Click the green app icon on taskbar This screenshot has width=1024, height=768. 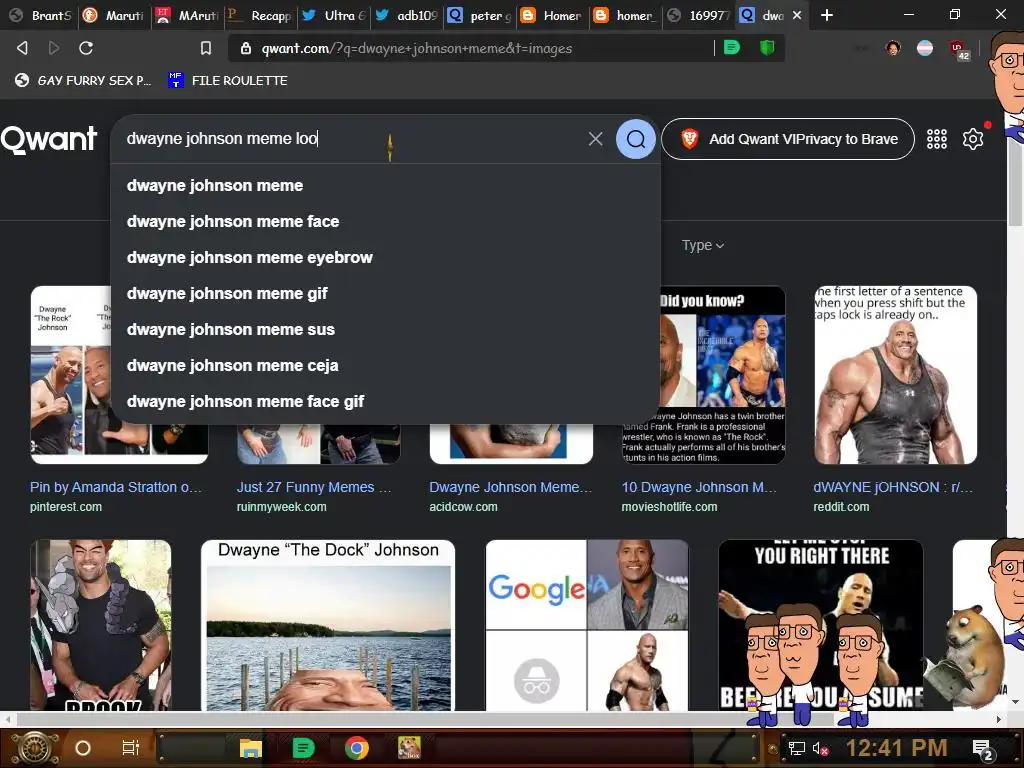303,748
